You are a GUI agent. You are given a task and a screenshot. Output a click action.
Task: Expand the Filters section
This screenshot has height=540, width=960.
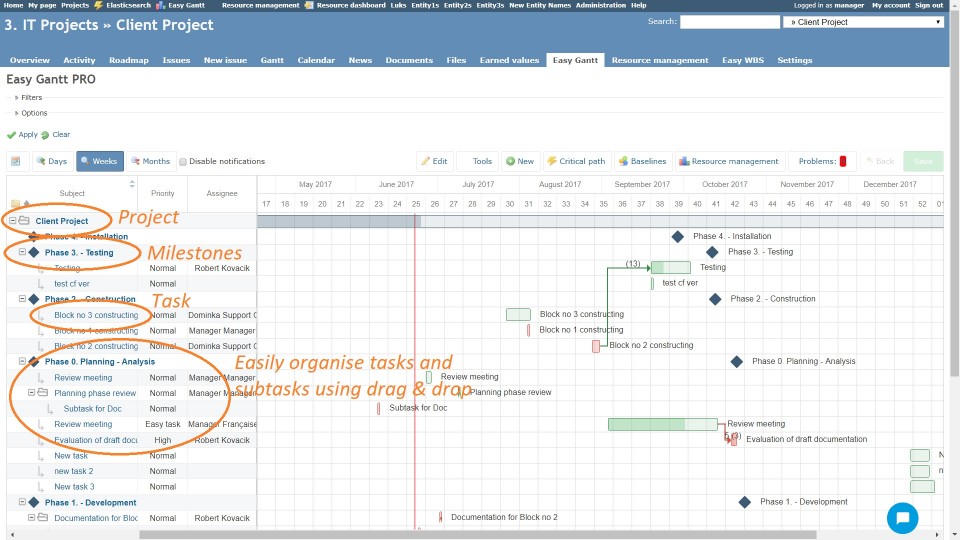pyautogui.click(x=31, y=98)
